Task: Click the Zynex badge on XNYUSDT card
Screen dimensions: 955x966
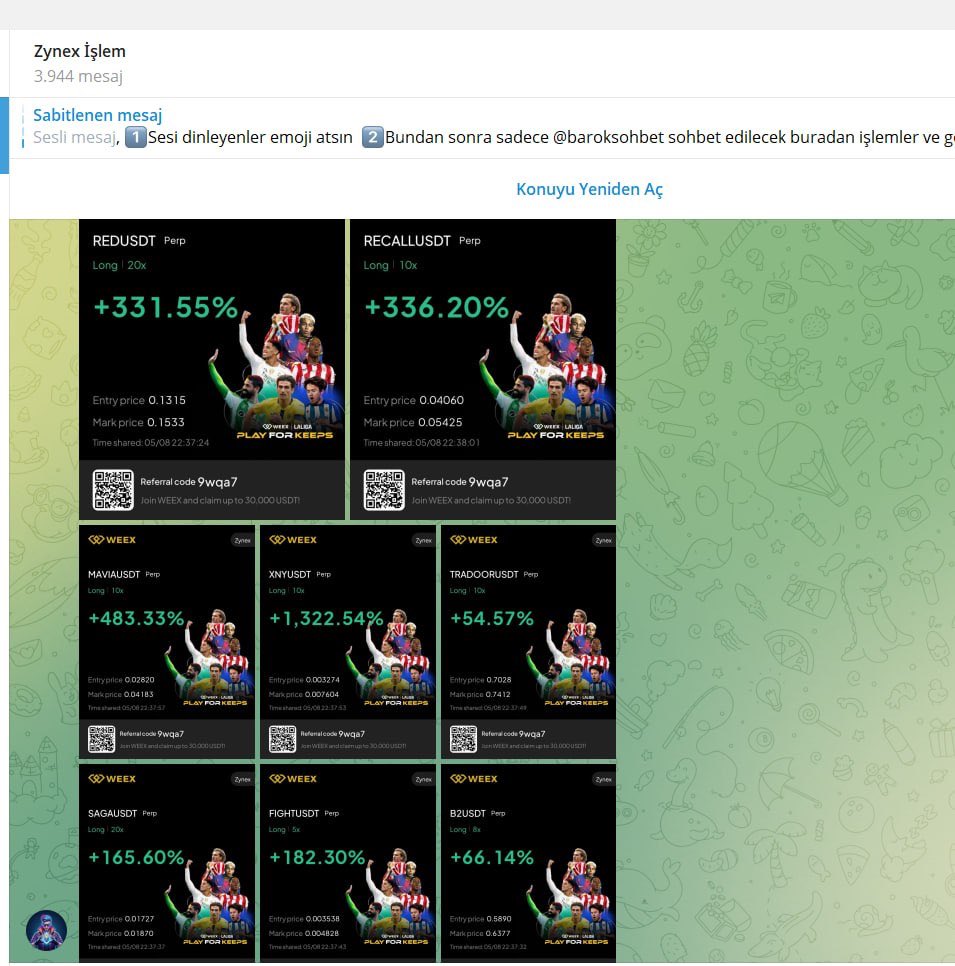Action: coord(423,540)
